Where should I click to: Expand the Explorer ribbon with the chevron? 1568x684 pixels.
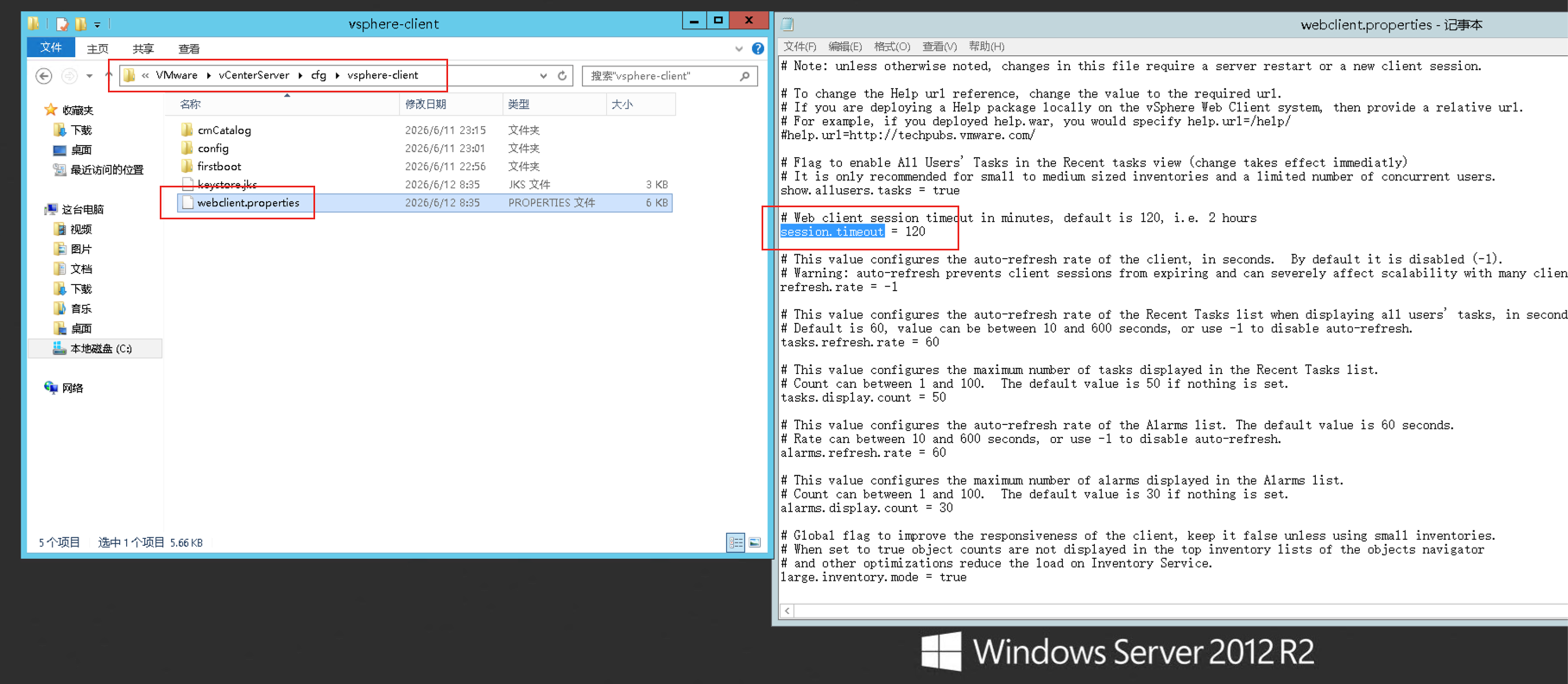point(738,48)
